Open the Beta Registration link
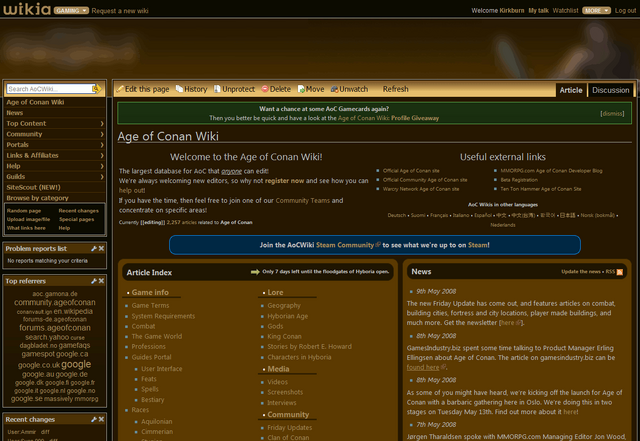Viewport: 640px width, 441px height. tap(519, 180)
